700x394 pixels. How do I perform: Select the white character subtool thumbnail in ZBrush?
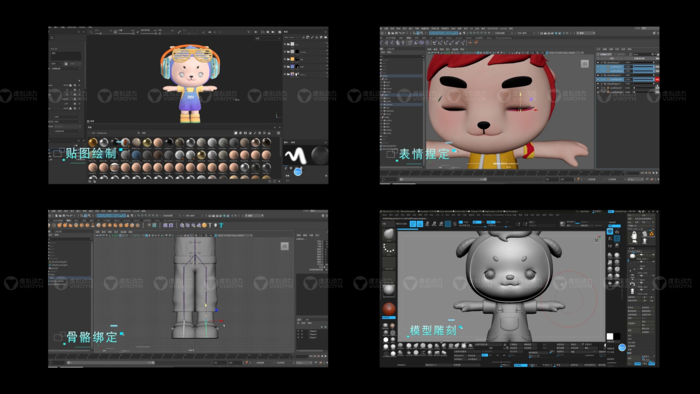634,236
